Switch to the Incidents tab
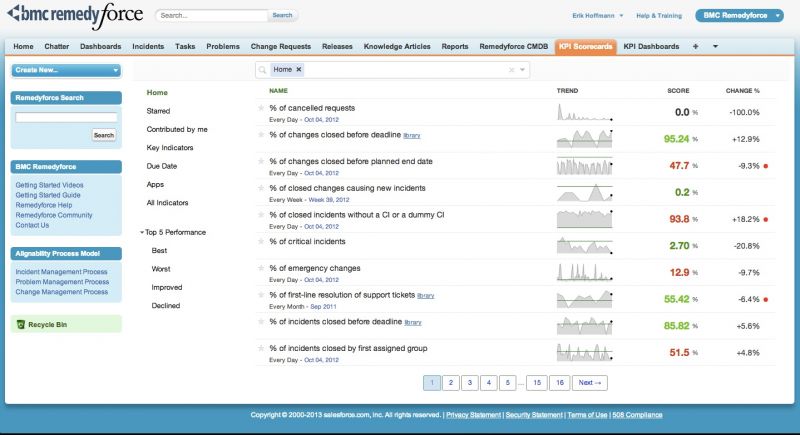Screen dimensions: 800x435 coord(148,46)
